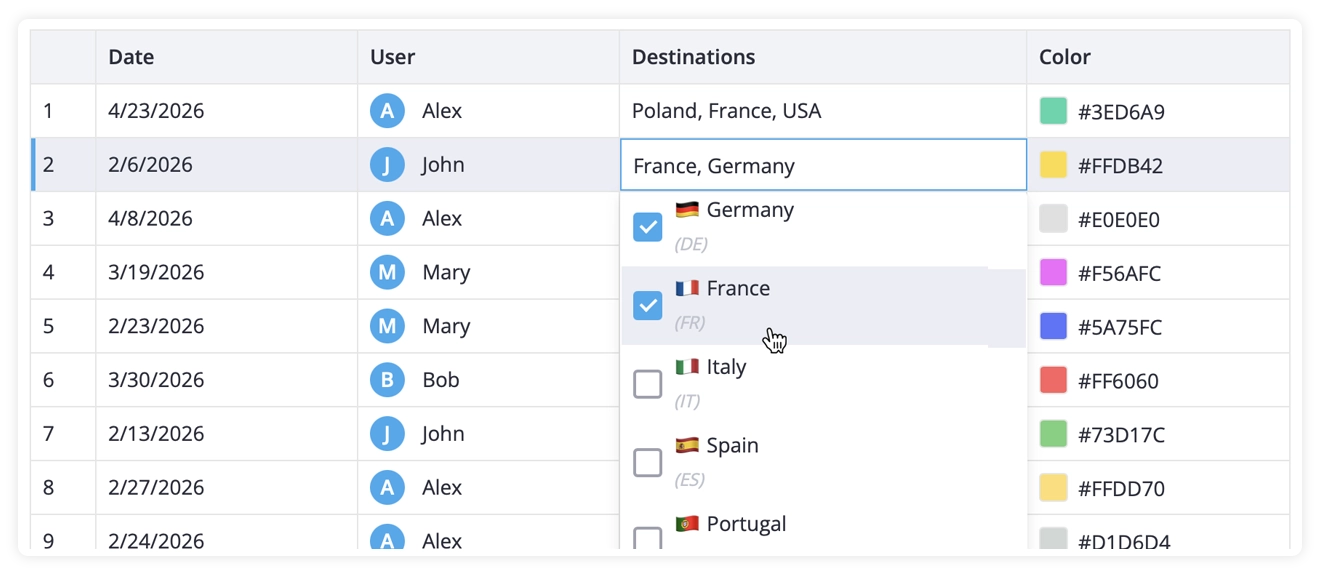
Task: Click the Italy flag icon
Action: pyautogui.click(x=685, y=366)
